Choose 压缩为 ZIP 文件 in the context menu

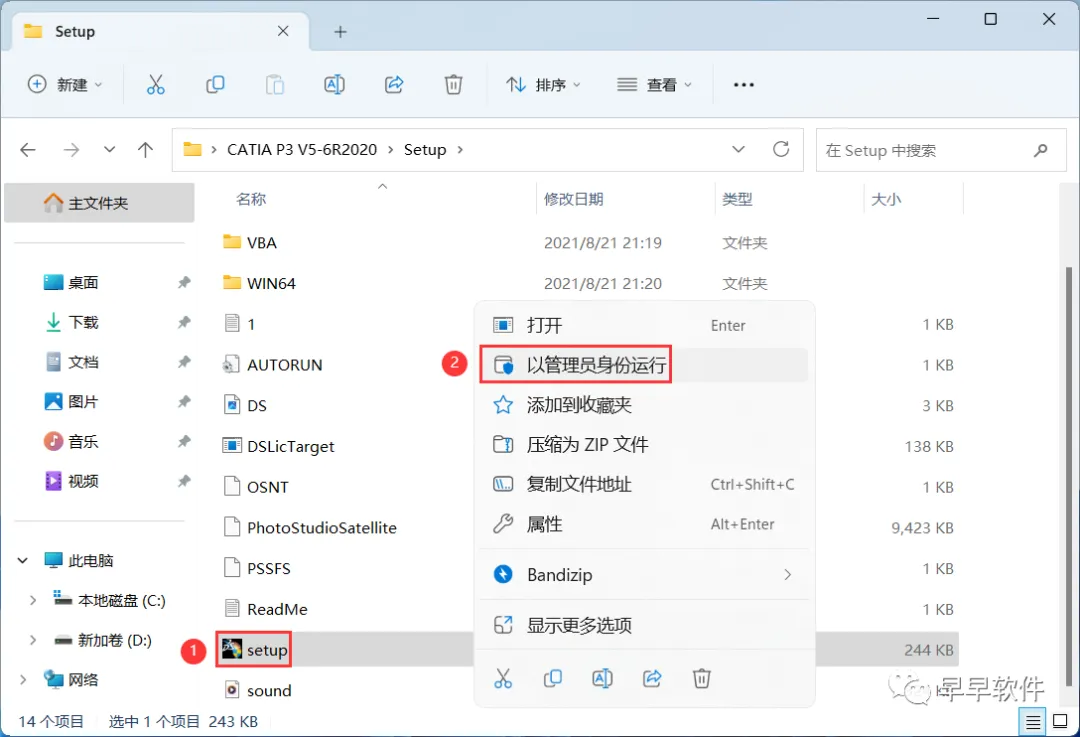pos(644,445)
